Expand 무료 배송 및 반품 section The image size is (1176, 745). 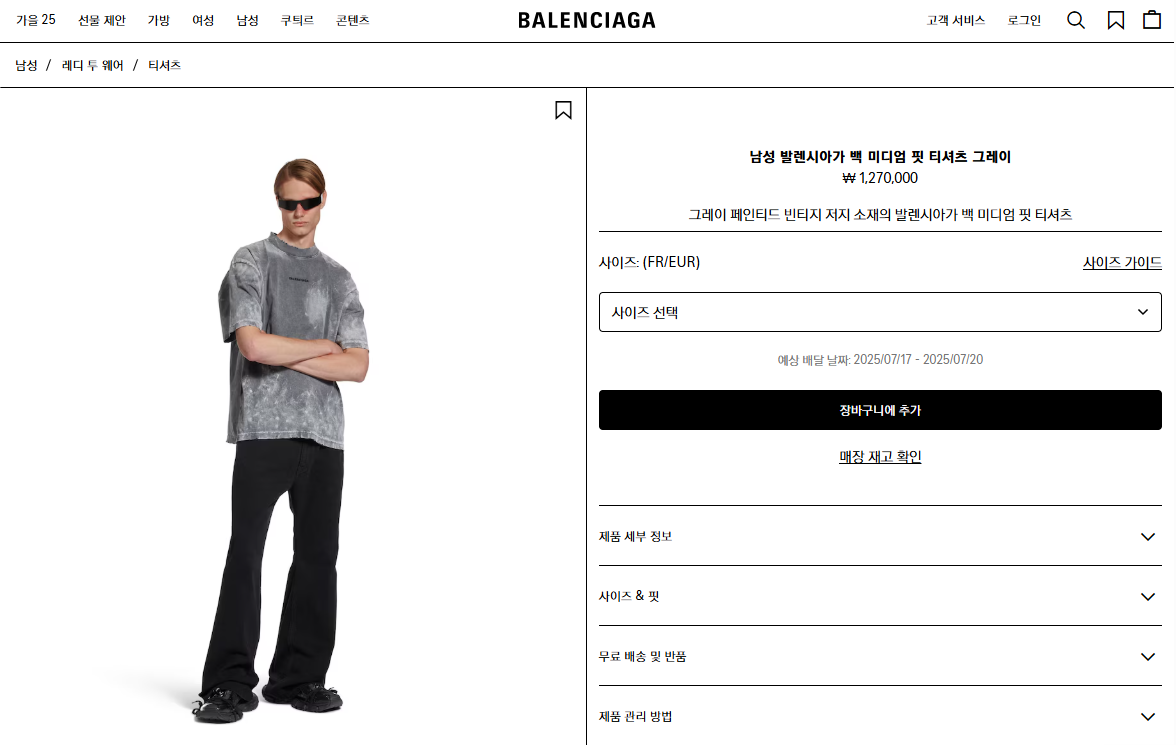coord(880,656)
